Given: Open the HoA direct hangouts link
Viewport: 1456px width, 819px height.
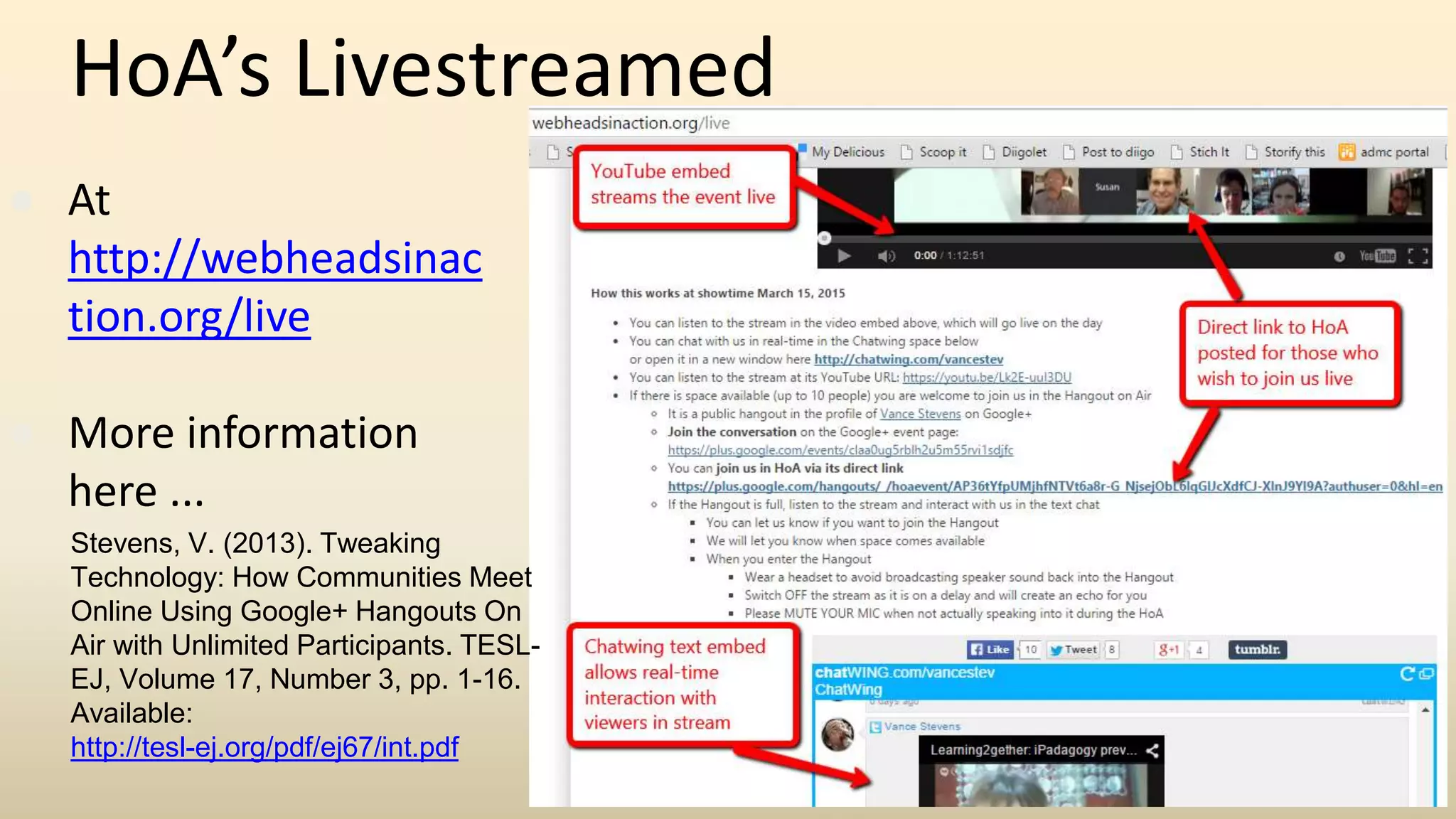Looking at the screenshot, I should pos(1055,486).
